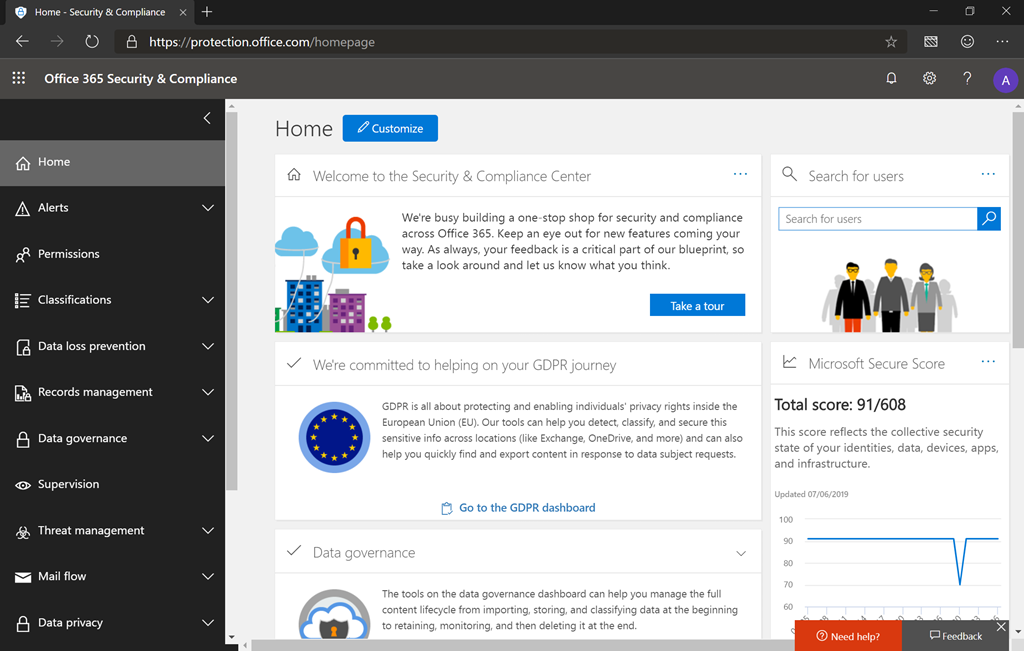Open the Permissions page in sidebar
This screenshot has height=651, width=1024.
coord(68,254)
